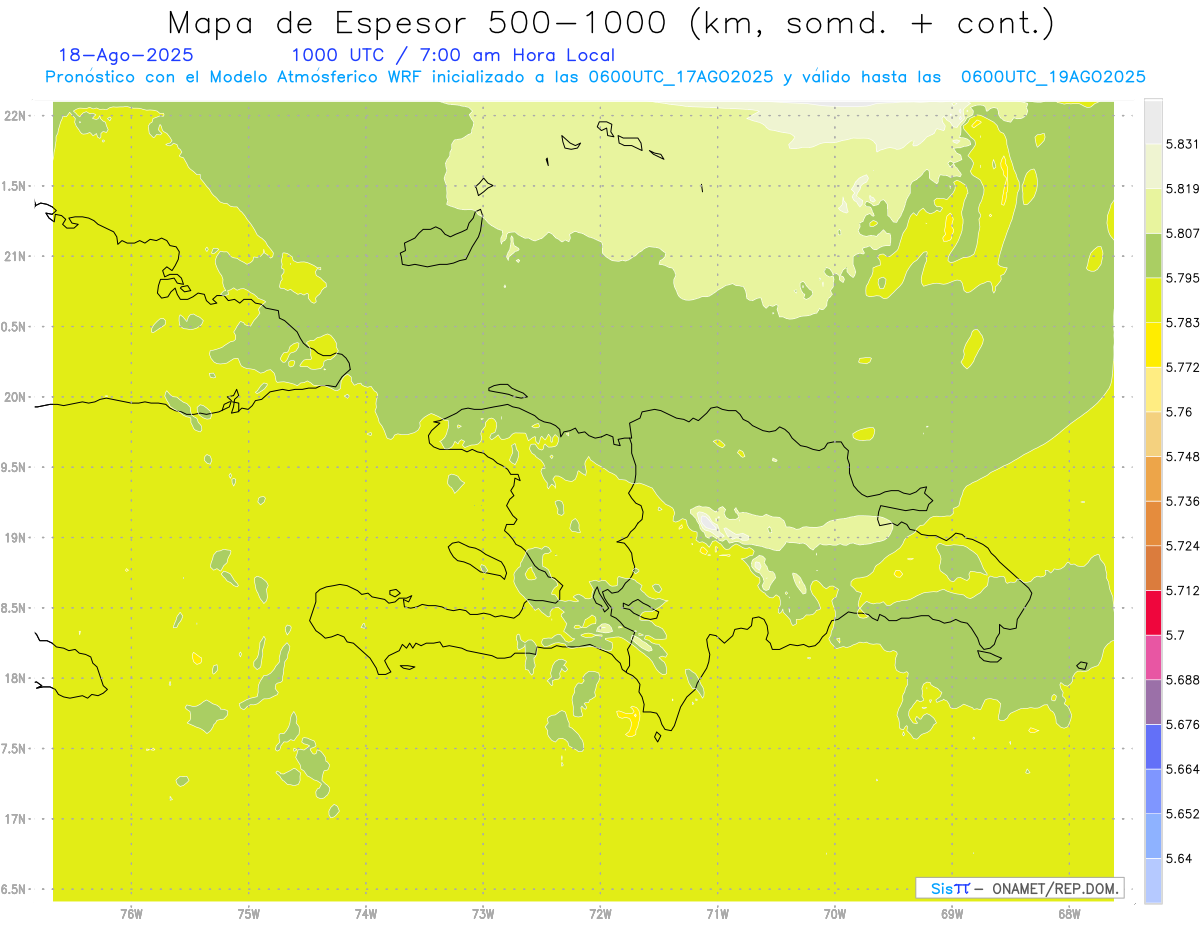Screen dimensions: 1200x927
Task: Select the 69W longitude label
Action: click(x=952, y=914)
